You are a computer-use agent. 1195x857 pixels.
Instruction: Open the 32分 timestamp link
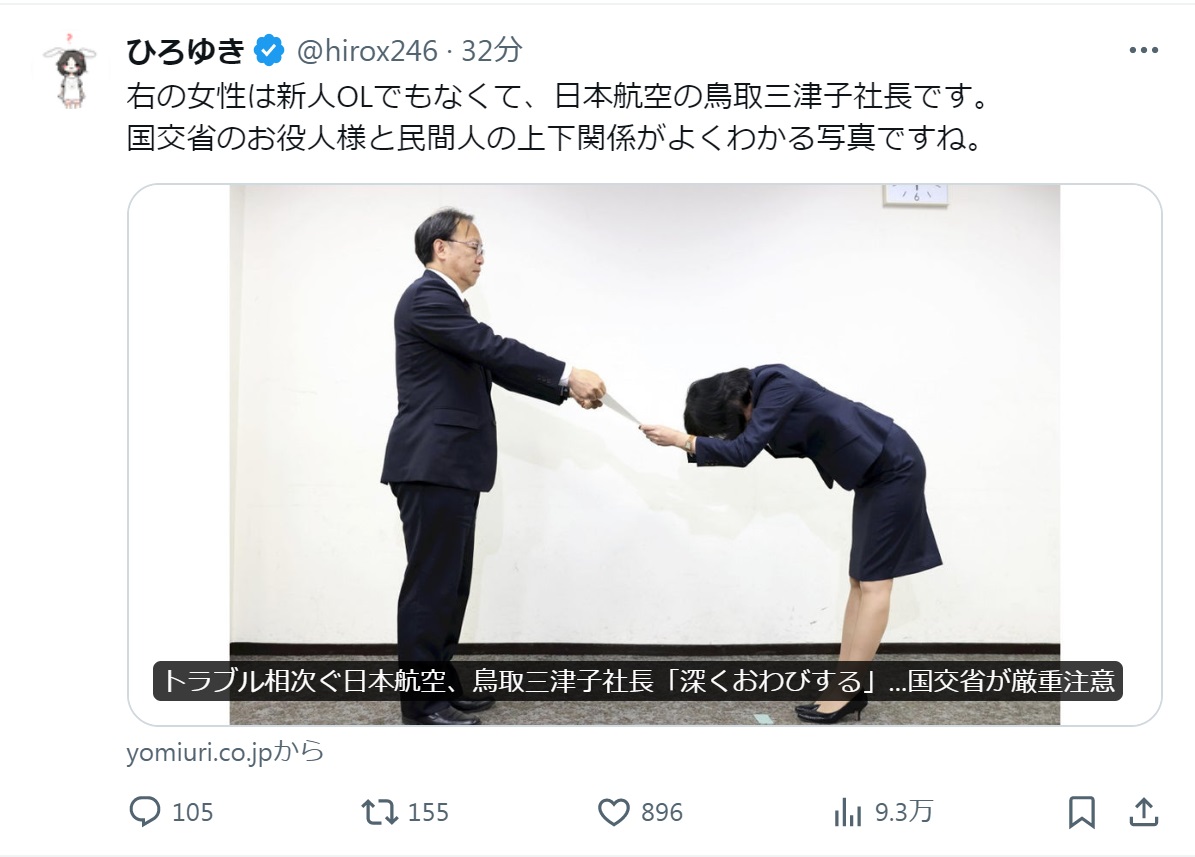(492, 51)
